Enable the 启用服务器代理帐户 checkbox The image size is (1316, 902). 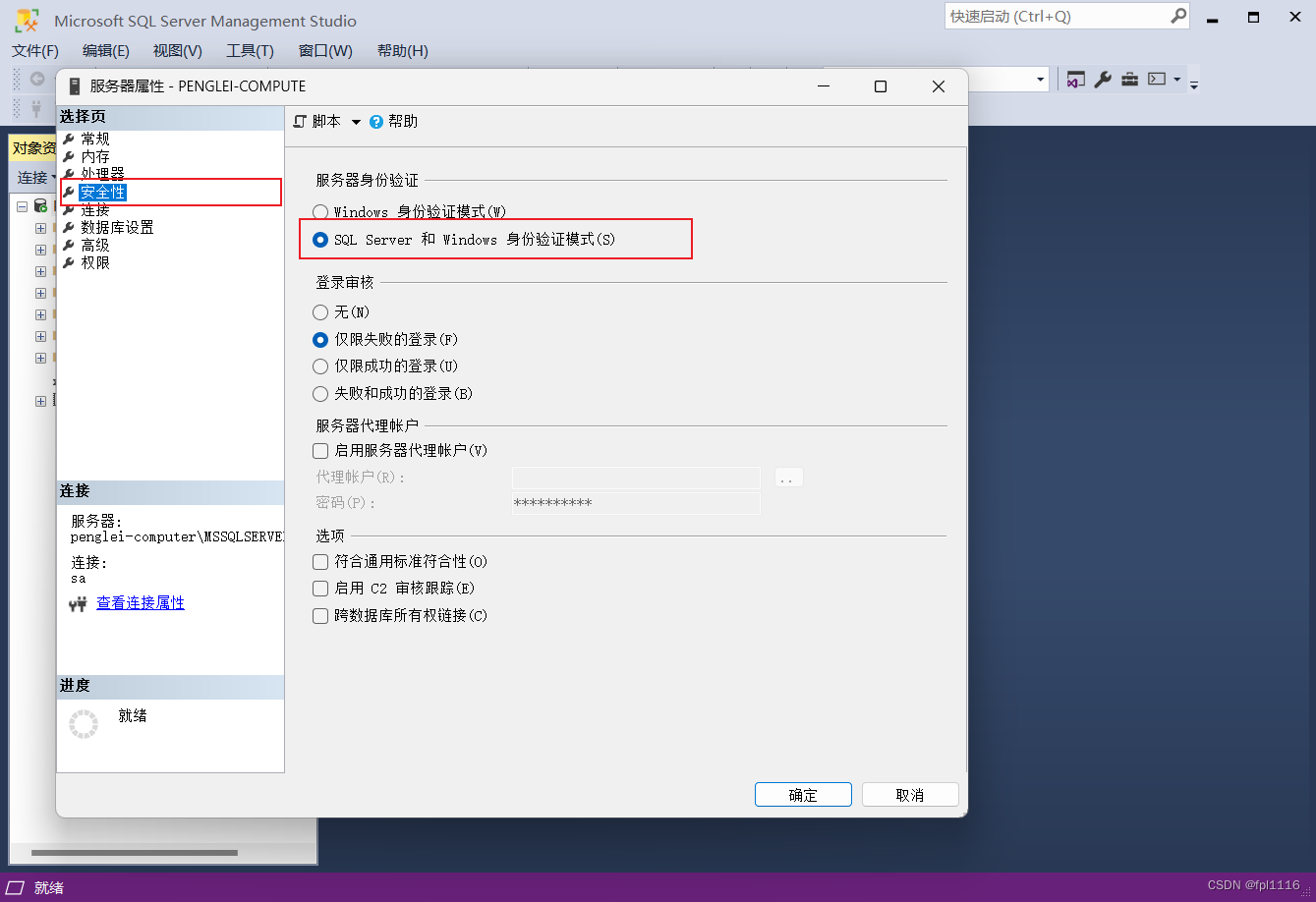pyautogui.click(x=319, y=450)
